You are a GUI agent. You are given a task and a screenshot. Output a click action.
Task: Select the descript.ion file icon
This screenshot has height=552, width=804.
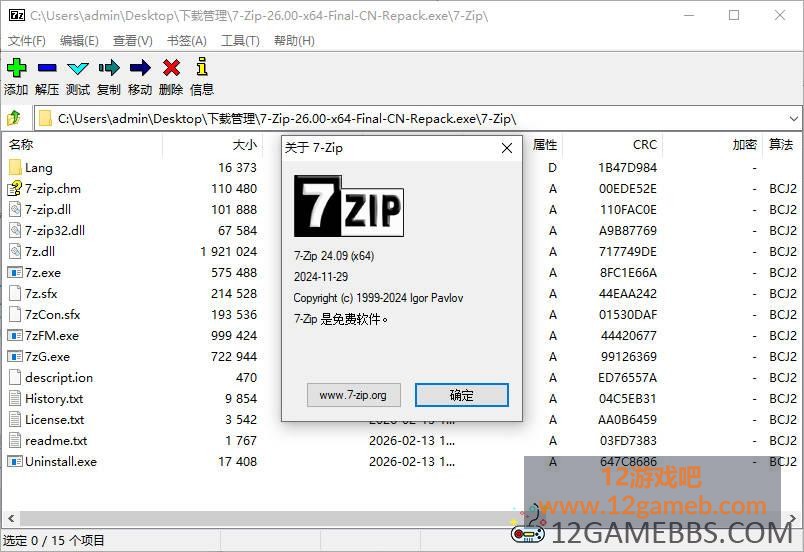click(x=15, y=377)
